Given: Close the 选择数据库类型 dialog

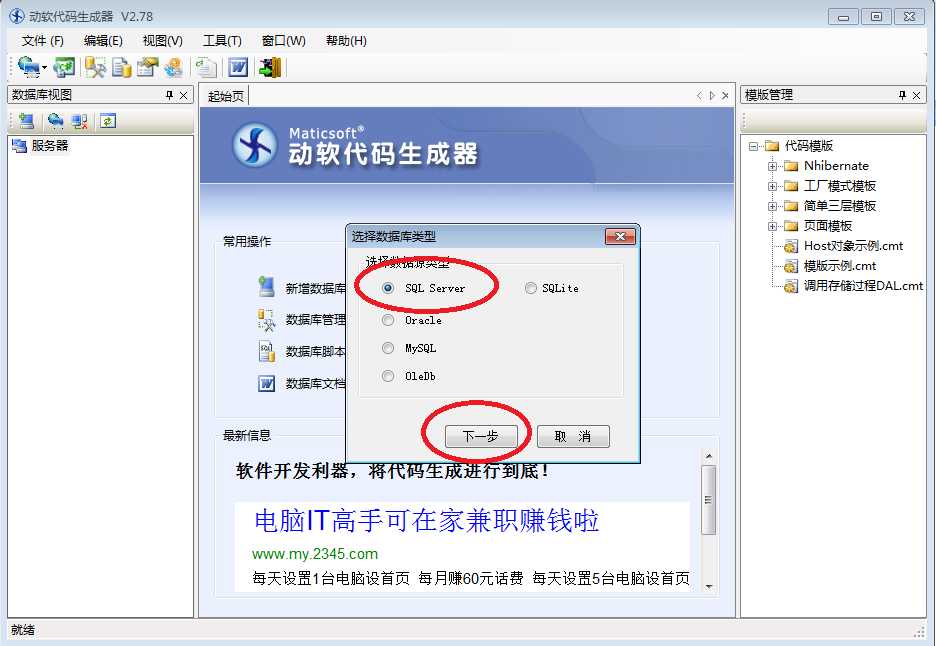Looking at the screenshot, I should [x=620, y=237].
